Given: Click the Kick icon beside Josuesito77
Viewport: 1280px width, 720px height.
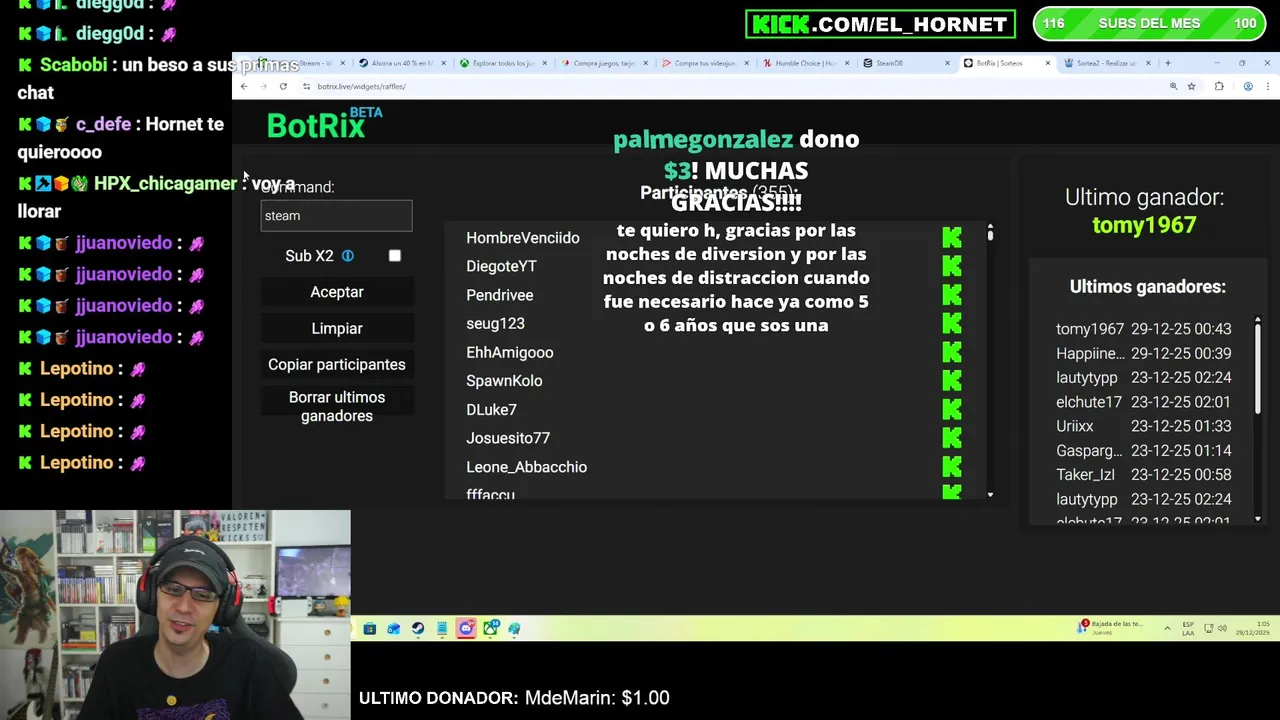Looking at the screenshot, I should point(952,438).
